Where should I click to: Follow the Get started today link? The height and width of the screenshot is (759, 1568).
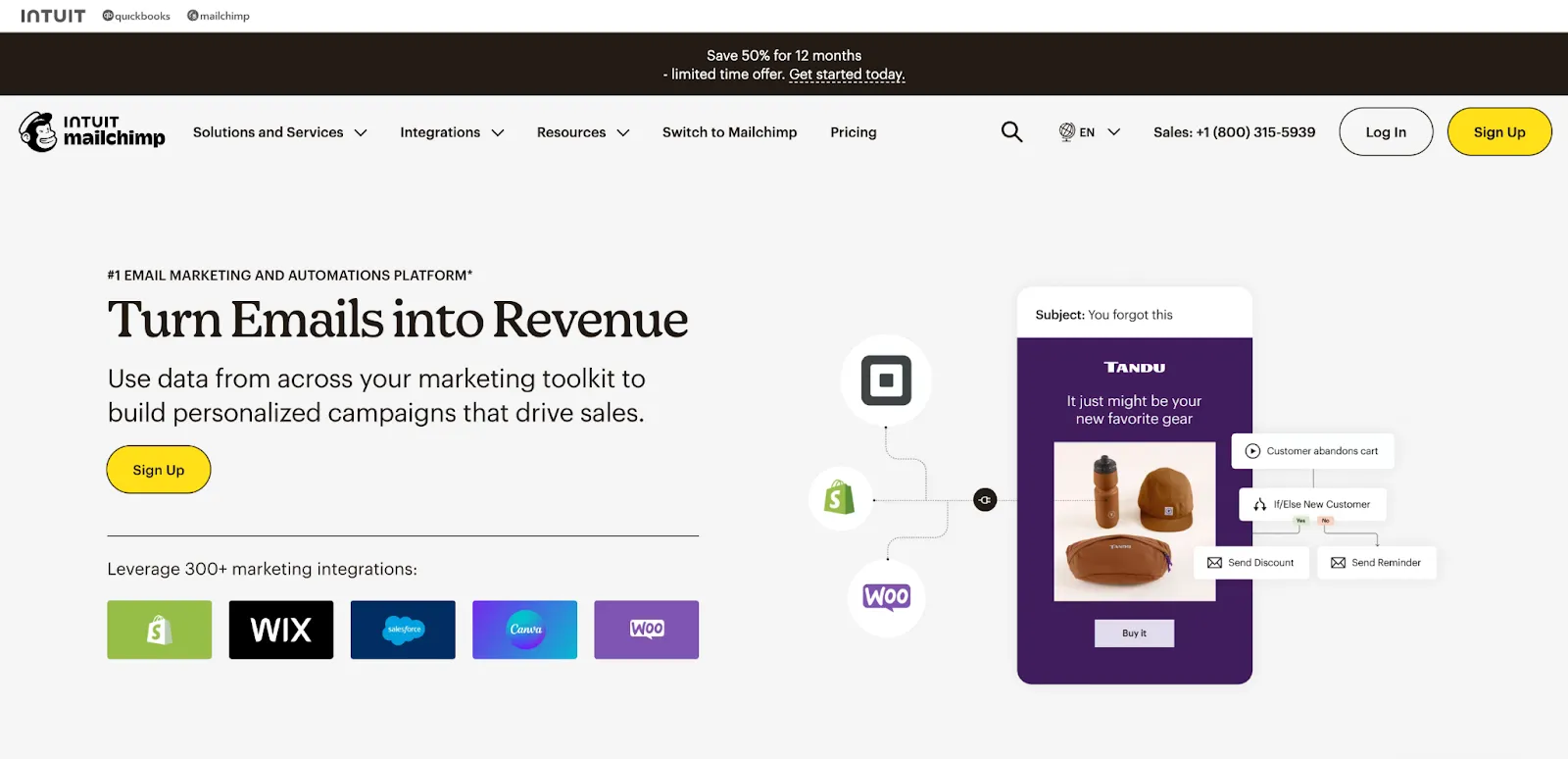coord(847,75)
